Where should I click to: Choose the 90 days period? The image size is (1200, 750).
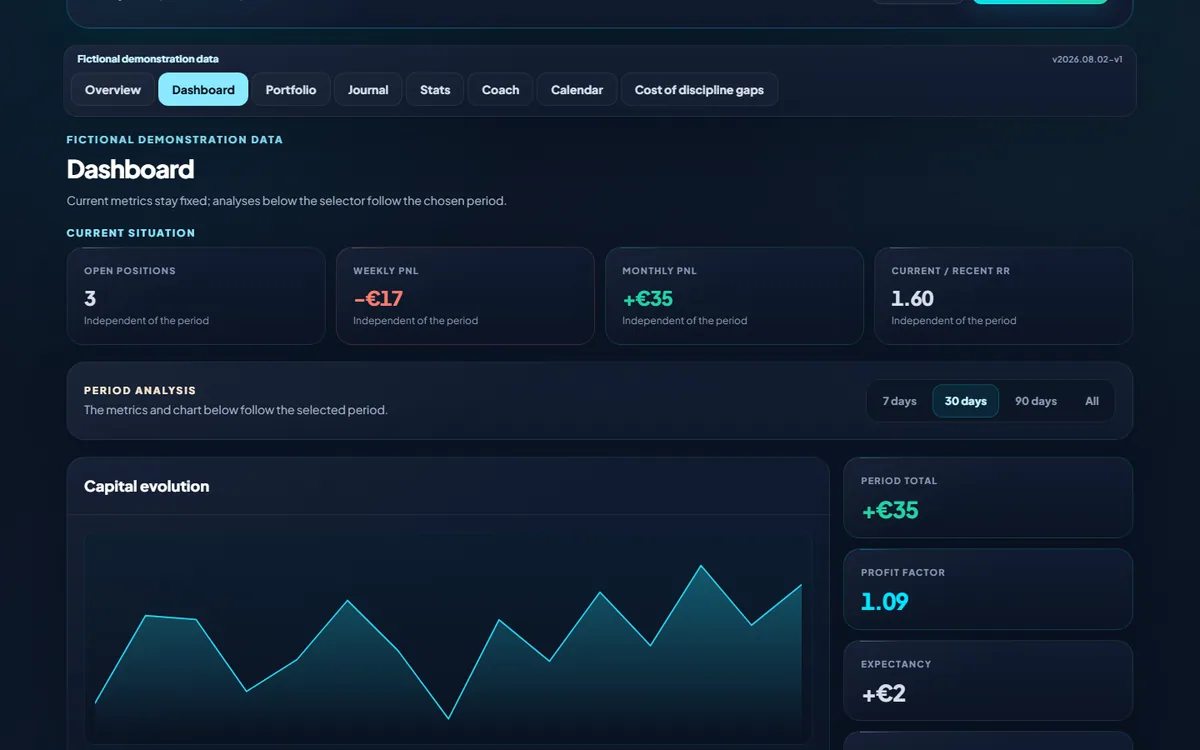pyautogui.click(x=1036, y=401)
